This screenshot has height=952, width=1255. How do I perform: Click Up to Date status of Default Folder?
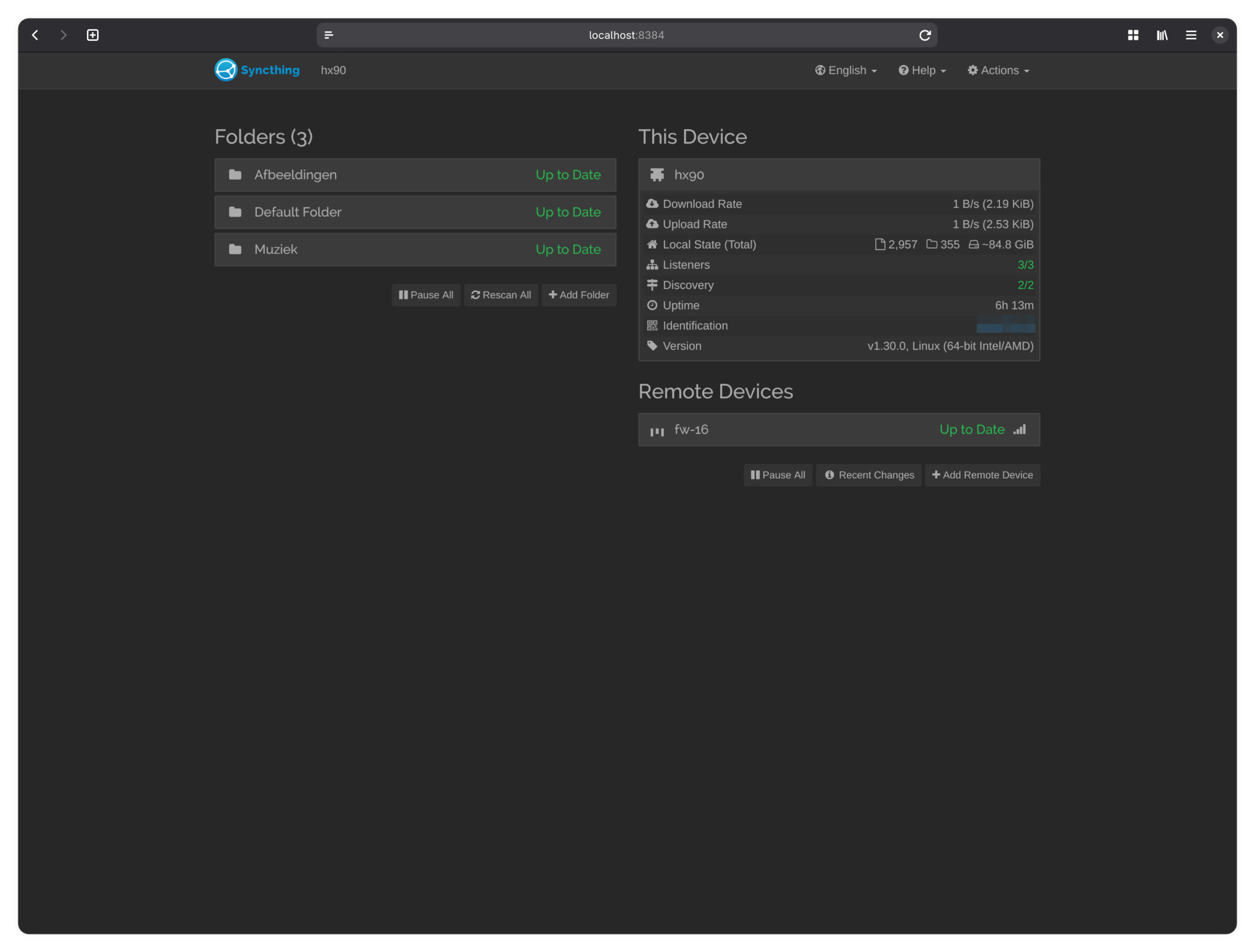[x=568, y=212]
